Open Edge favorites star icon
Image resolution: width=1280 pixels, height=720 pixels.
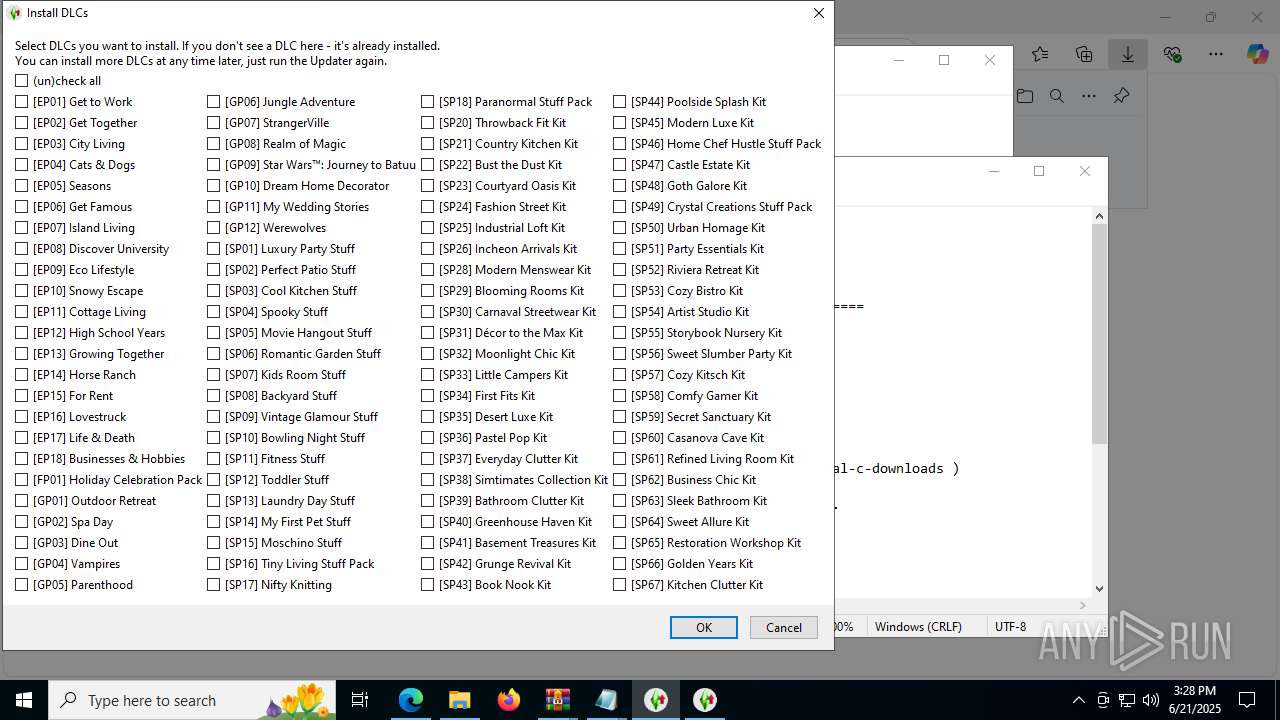1040,54
